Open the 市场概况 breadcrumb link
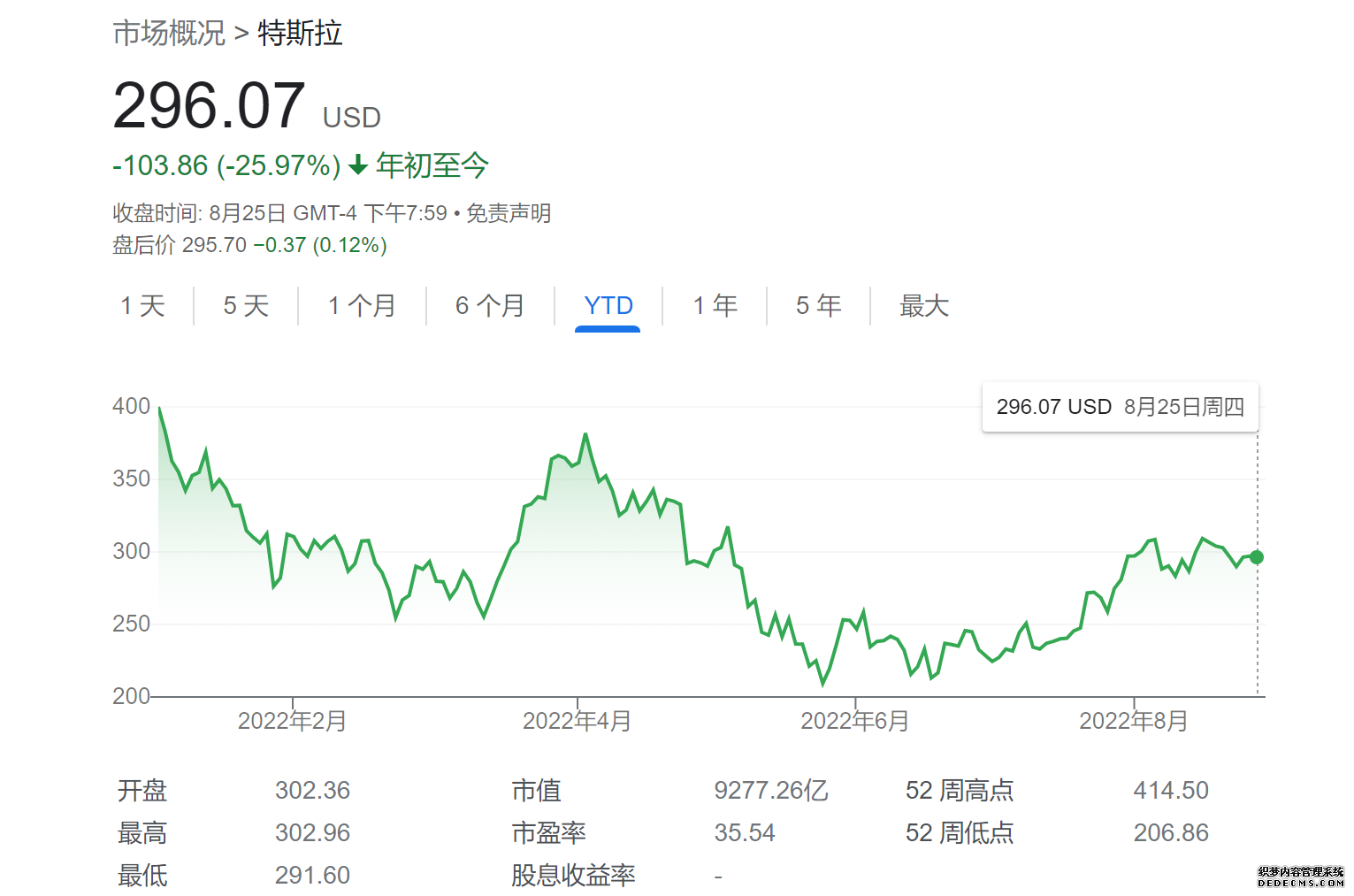The width and height of the screenshot is (1354, 896). (169, 34)
